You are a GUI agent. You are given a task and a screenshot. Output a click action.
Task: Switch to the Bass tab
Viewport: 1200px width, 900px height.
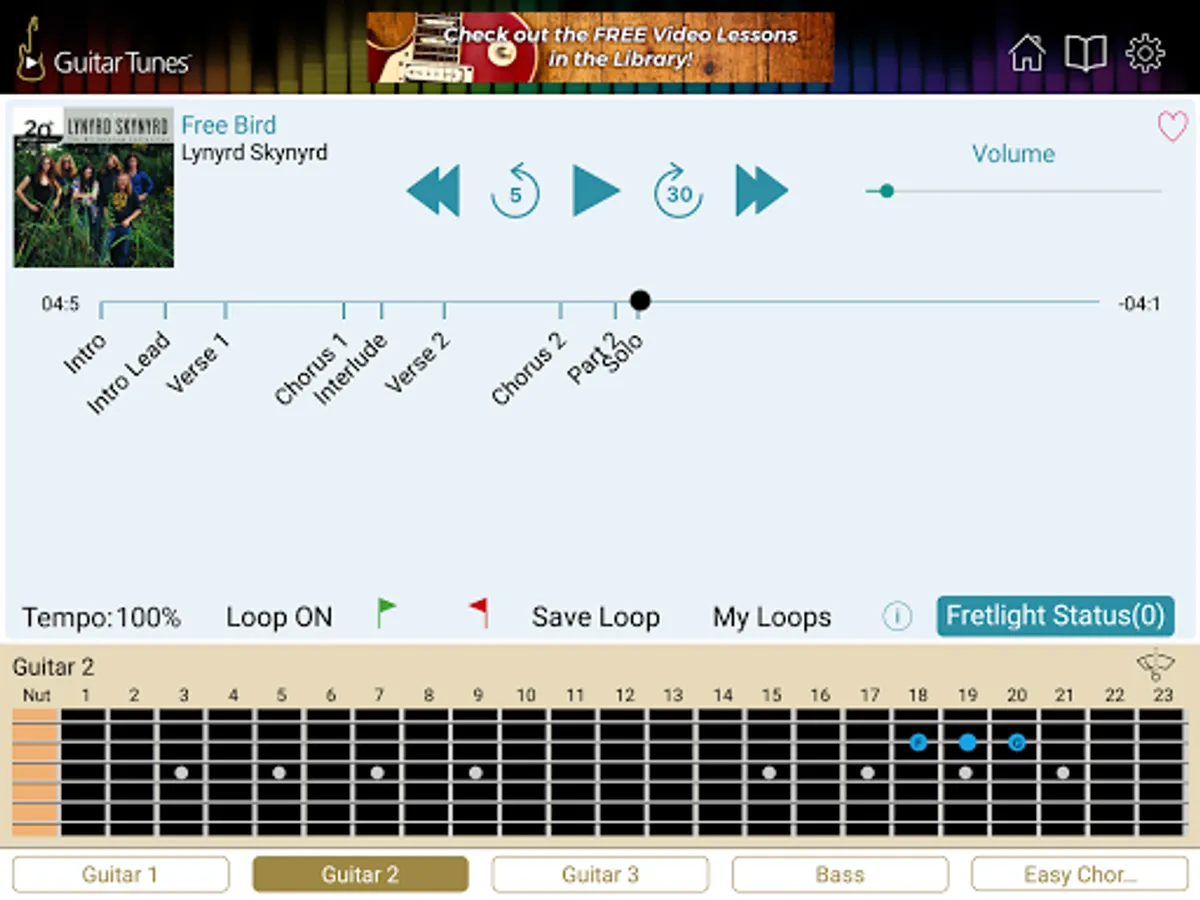pos(840,875)
